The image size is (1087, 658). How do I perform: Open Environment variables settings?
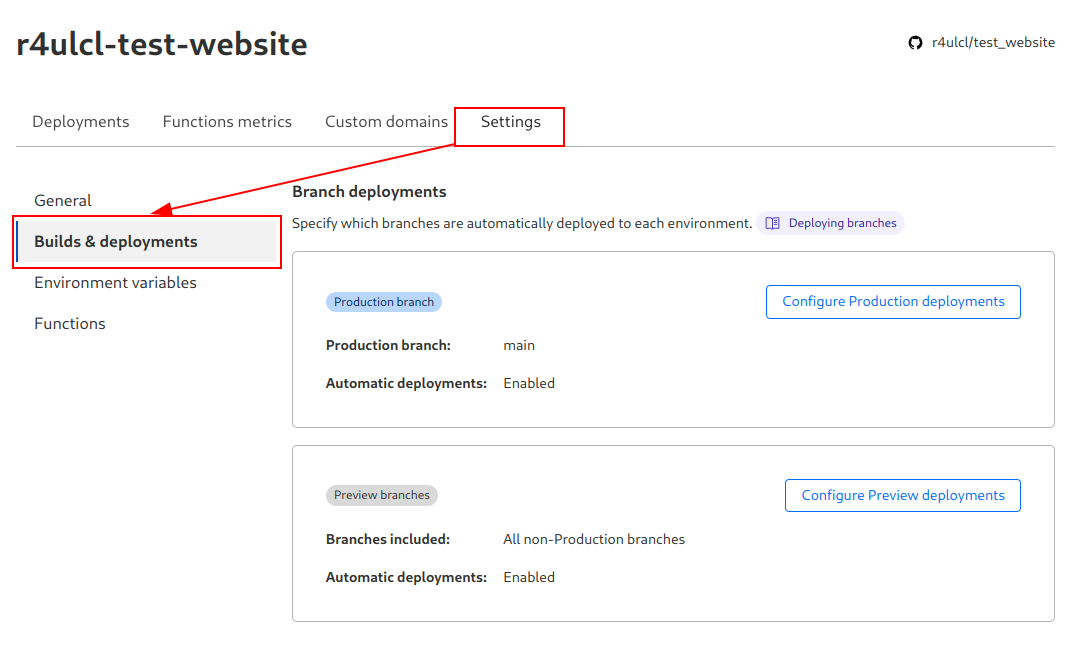click(114, 282)
